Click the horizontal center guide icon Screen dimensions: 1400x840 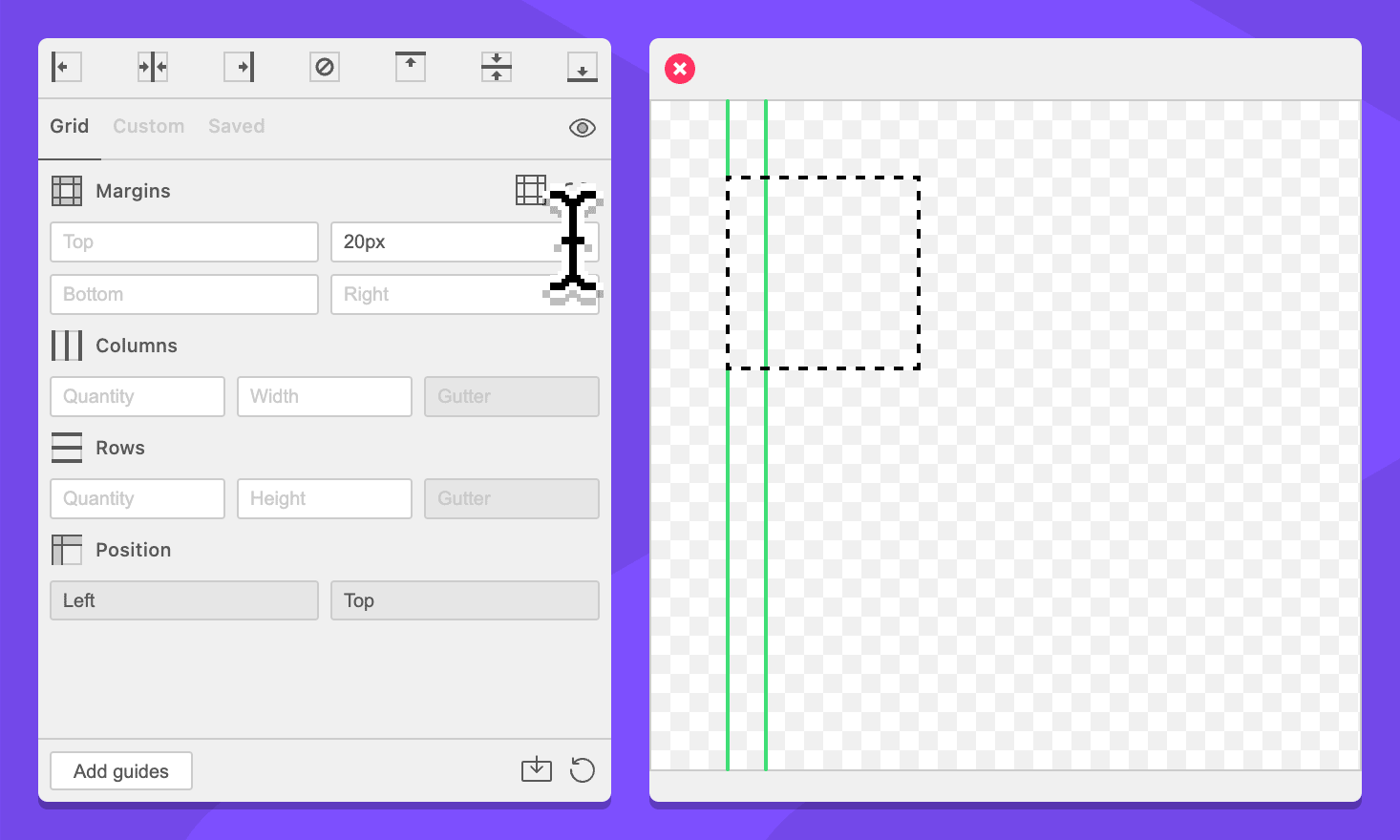pyautogui.click(x=497, y=67)
